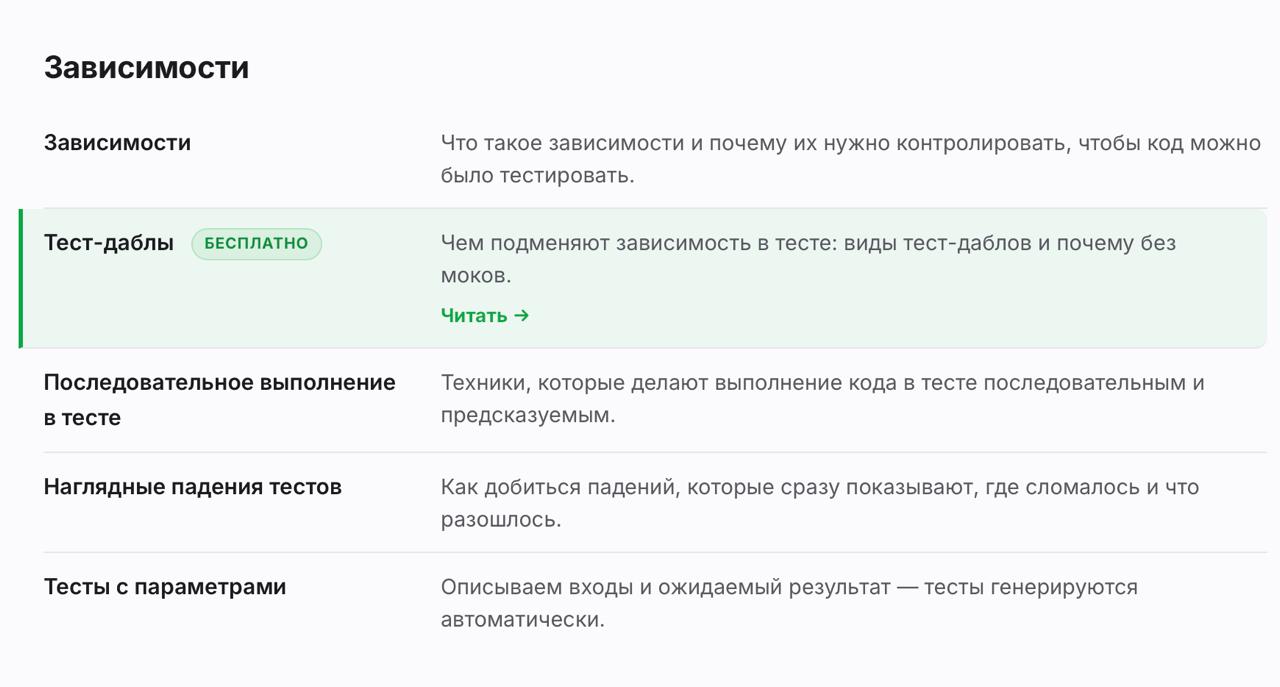The image size is (1280, 687).
Task: Open Тесты с параметрами lesson
Action: 165,587
